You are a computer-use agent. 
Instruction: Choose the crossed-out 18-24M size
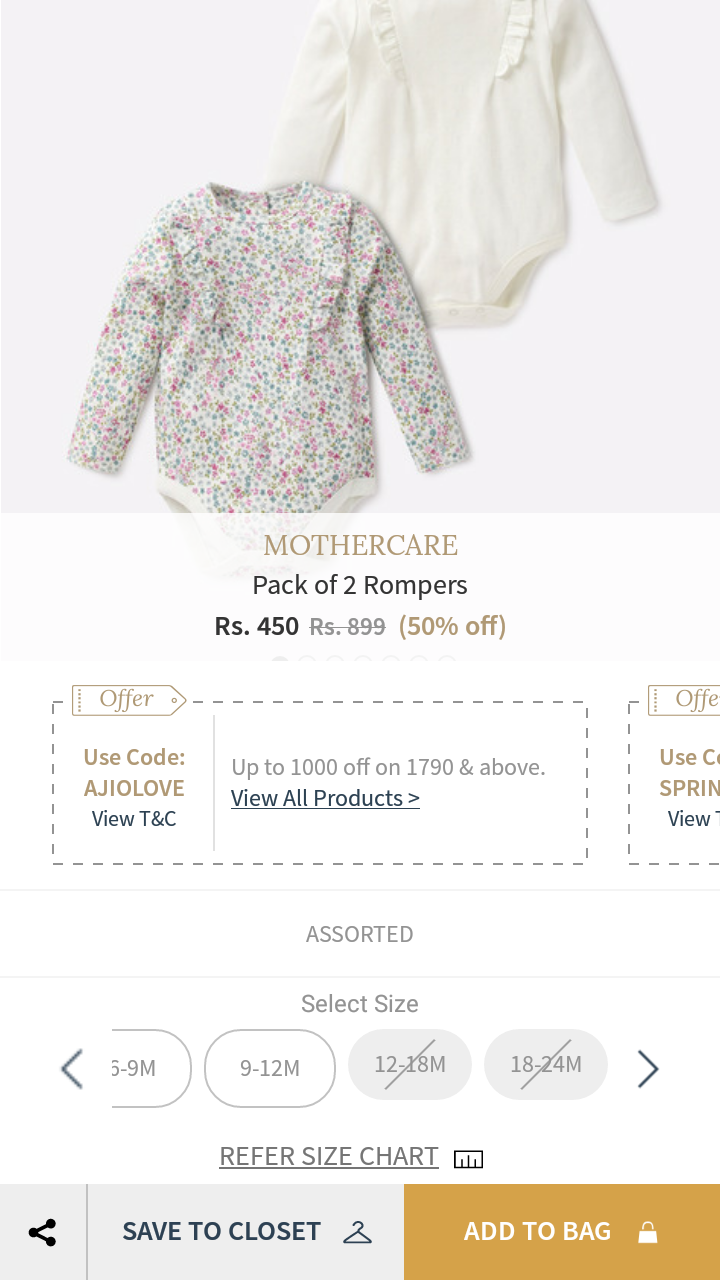pos(546,1064)
